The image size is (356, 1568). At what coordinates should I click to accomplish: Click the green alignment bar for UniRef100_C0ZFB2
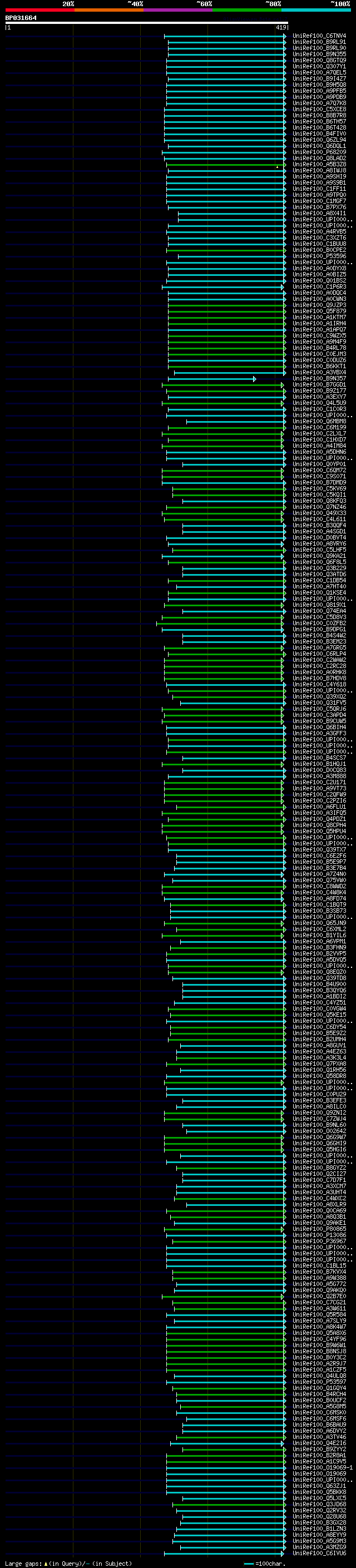[220, 624]
